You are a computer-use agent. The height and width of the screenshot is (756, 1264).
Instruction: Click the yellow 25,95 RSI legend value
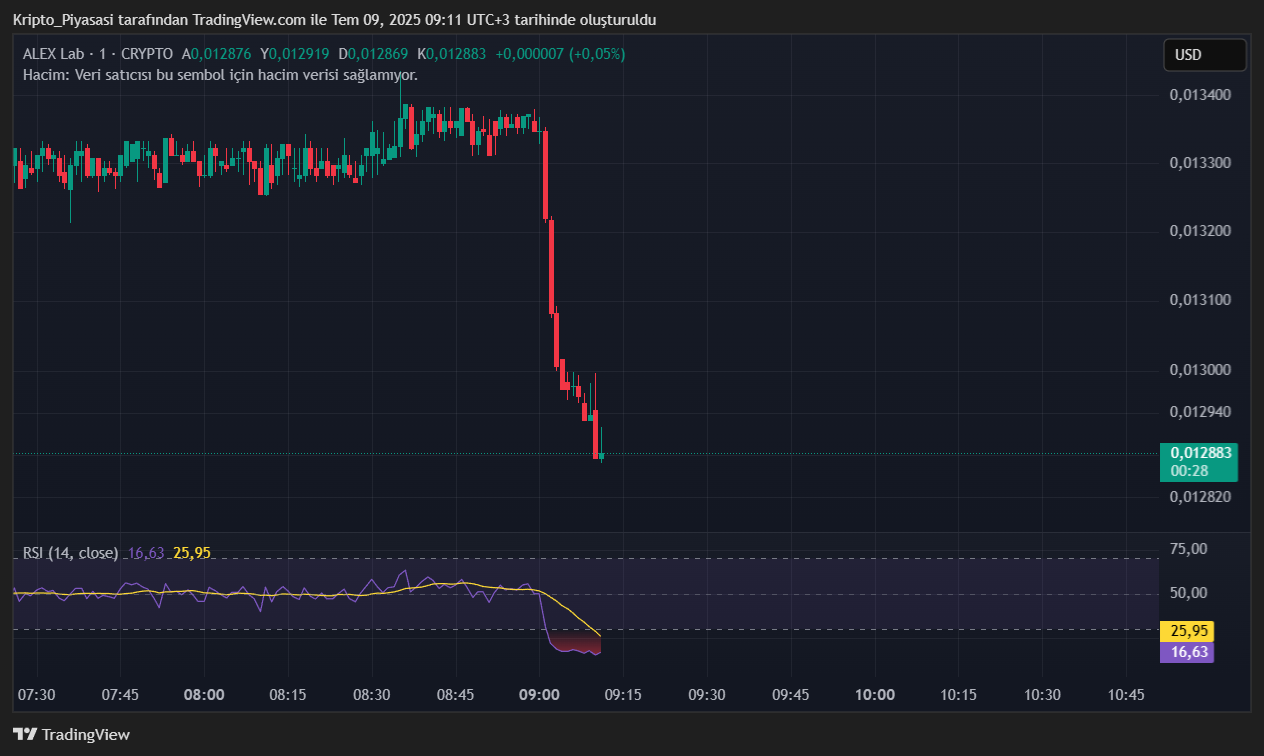(192, 553)
